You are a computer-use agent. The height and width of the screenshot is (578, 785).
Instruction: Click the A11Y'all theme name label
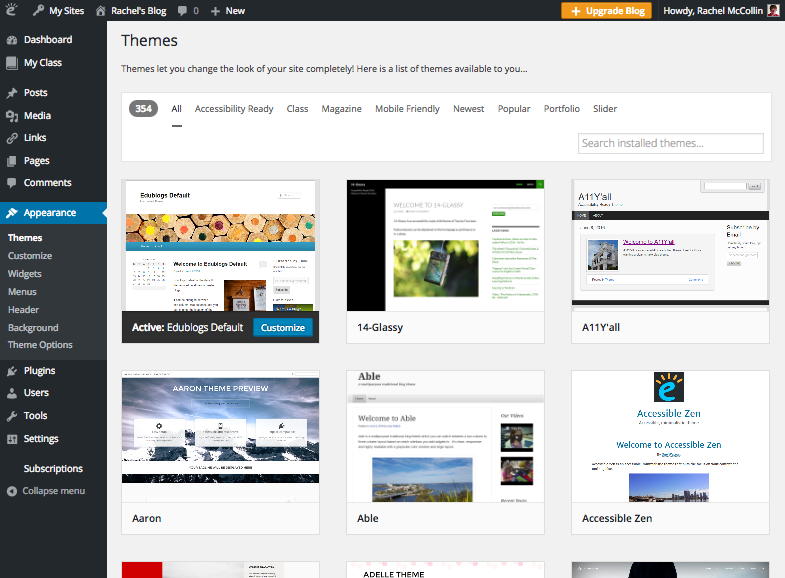(601, 328)
